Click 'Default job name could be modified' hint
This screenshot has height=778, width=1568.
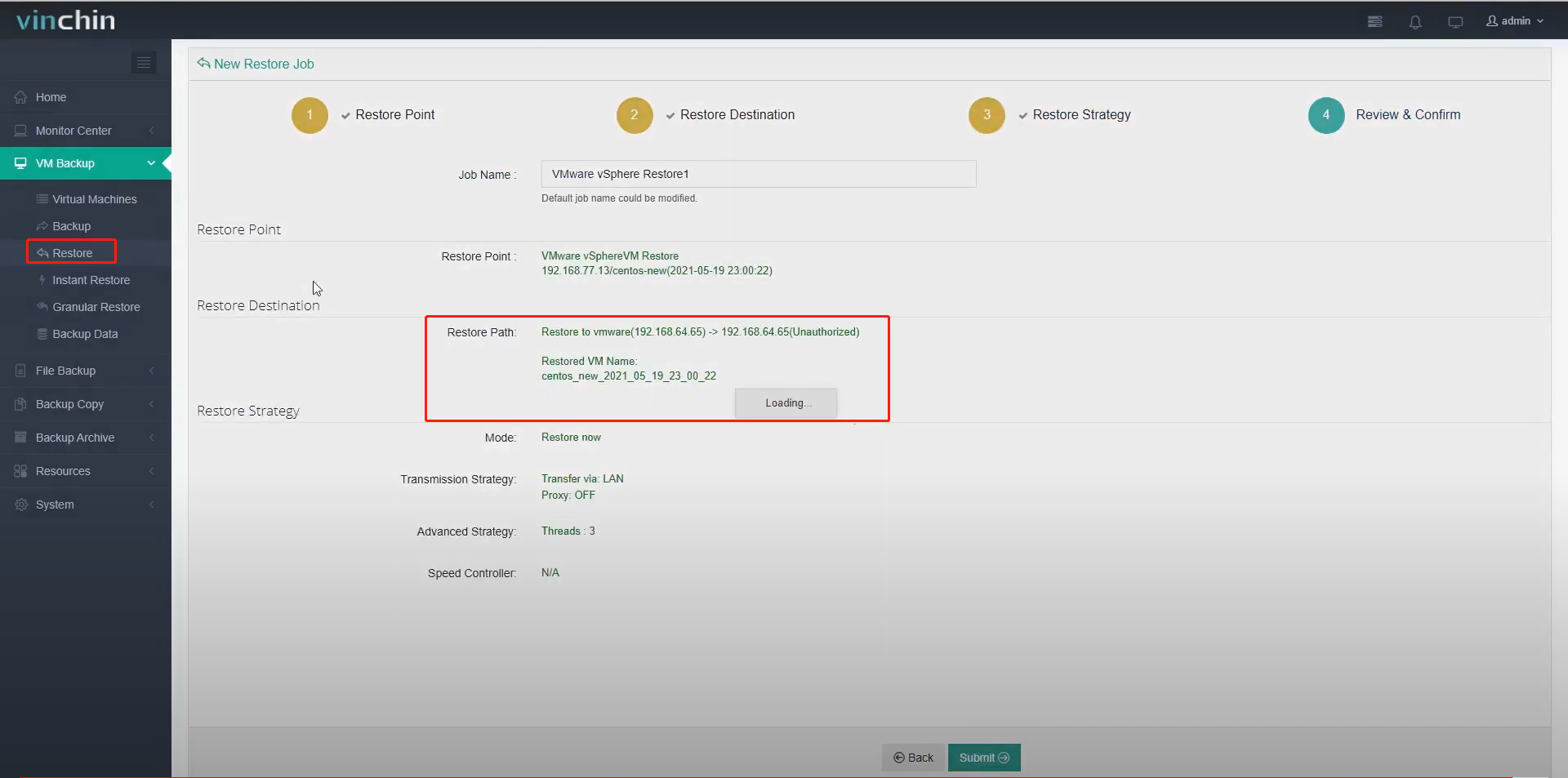coord(619,198)
